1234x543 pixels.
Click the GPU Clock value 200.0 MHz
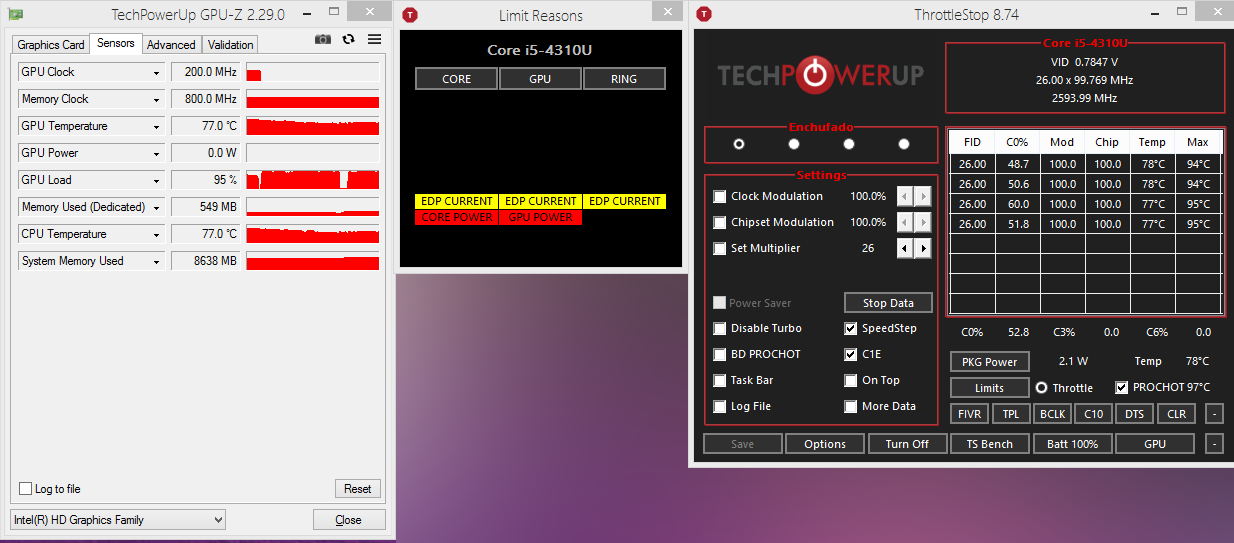[206, 72]
